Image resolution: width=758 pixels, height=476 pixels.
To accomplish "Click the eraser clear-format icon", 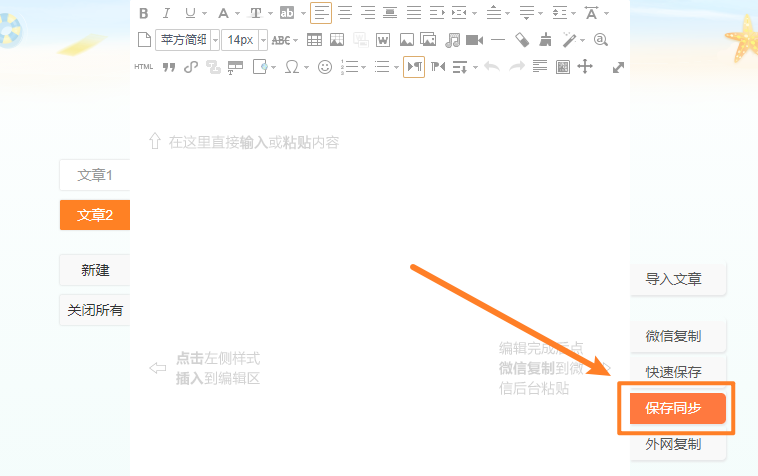I will click(522, 40).
